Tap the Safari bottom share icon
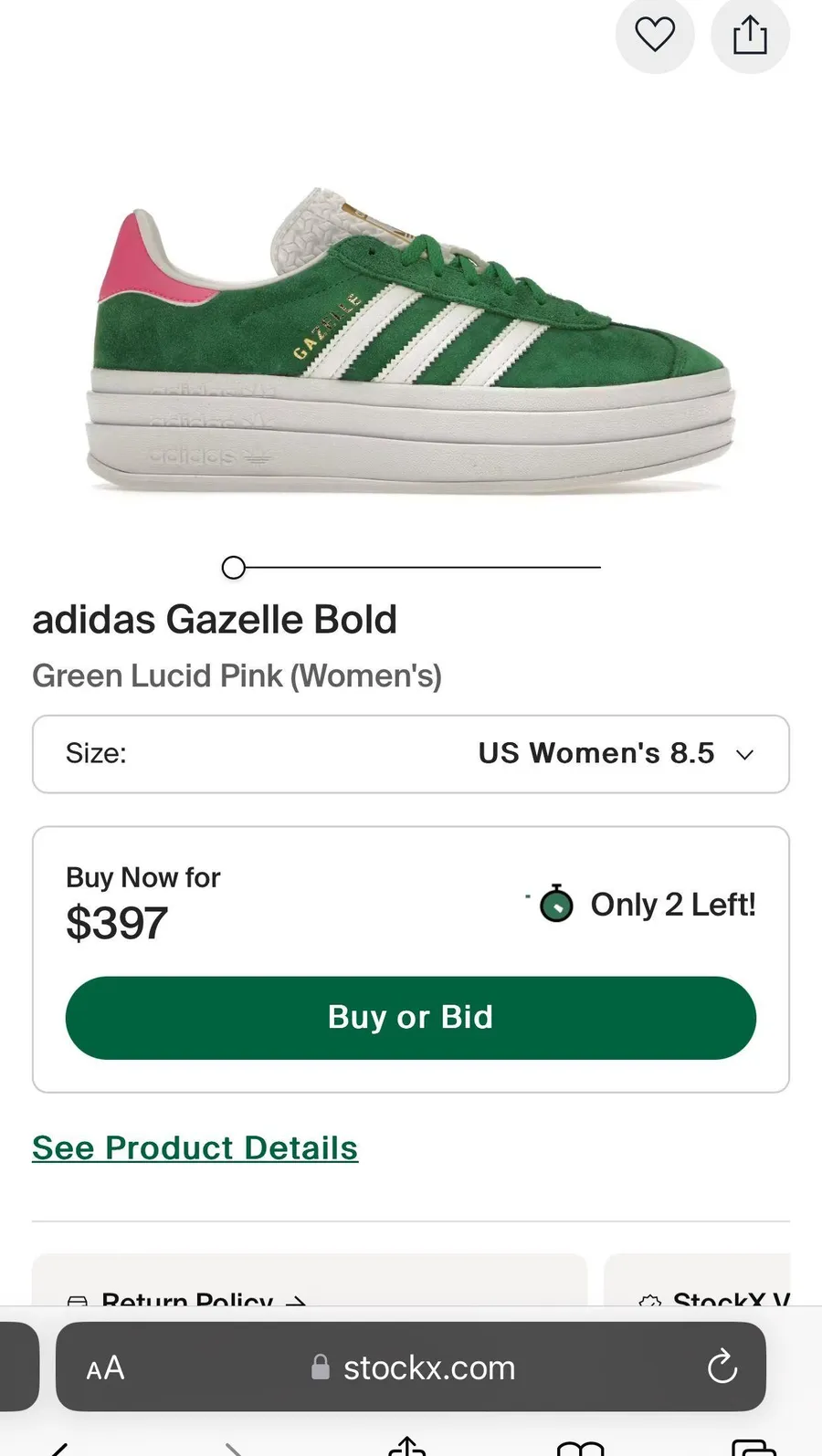 [407, 1445]
